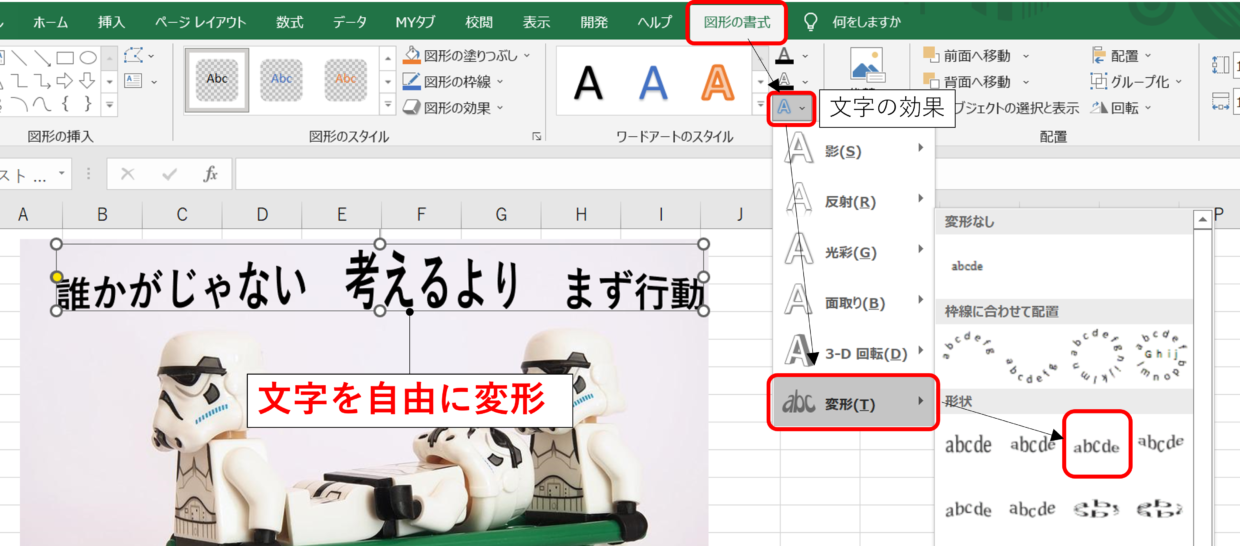The height and width of the screenshot is (546, 1240).
Task: Open the Edit Shape points button
Action: (135, 56)
